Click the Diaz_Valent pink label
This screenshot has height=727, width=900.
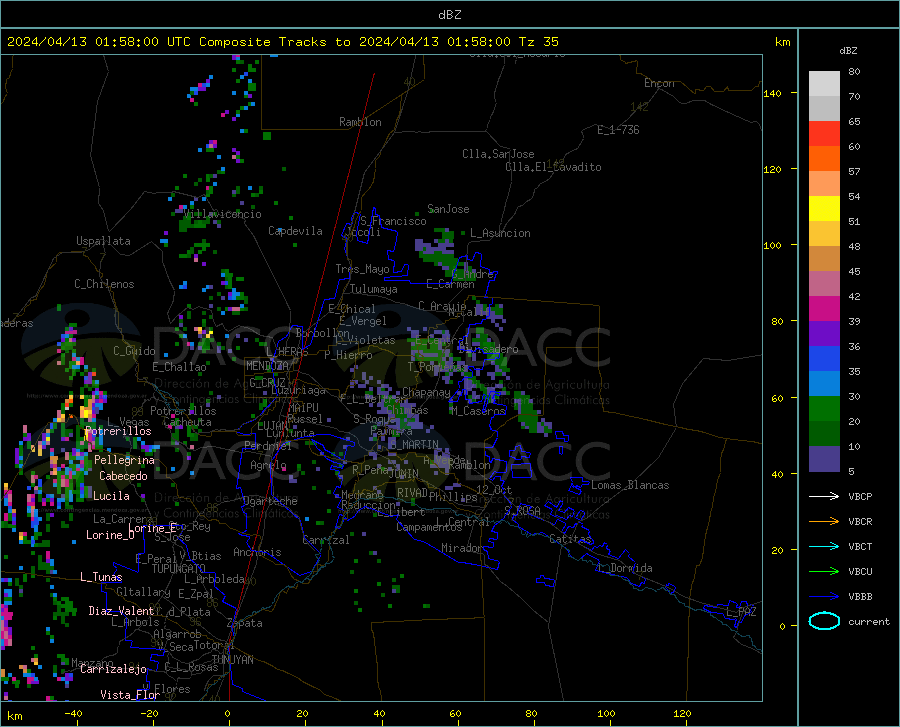point(121,611)
